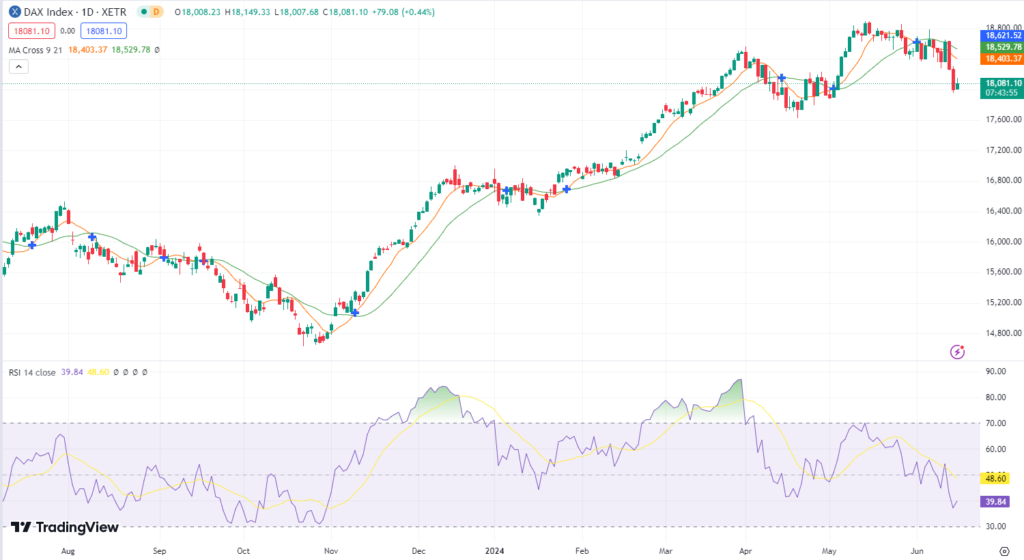Click the 70.00 RSI scale label
The image size is (1024, 560).
click(995, 423)
